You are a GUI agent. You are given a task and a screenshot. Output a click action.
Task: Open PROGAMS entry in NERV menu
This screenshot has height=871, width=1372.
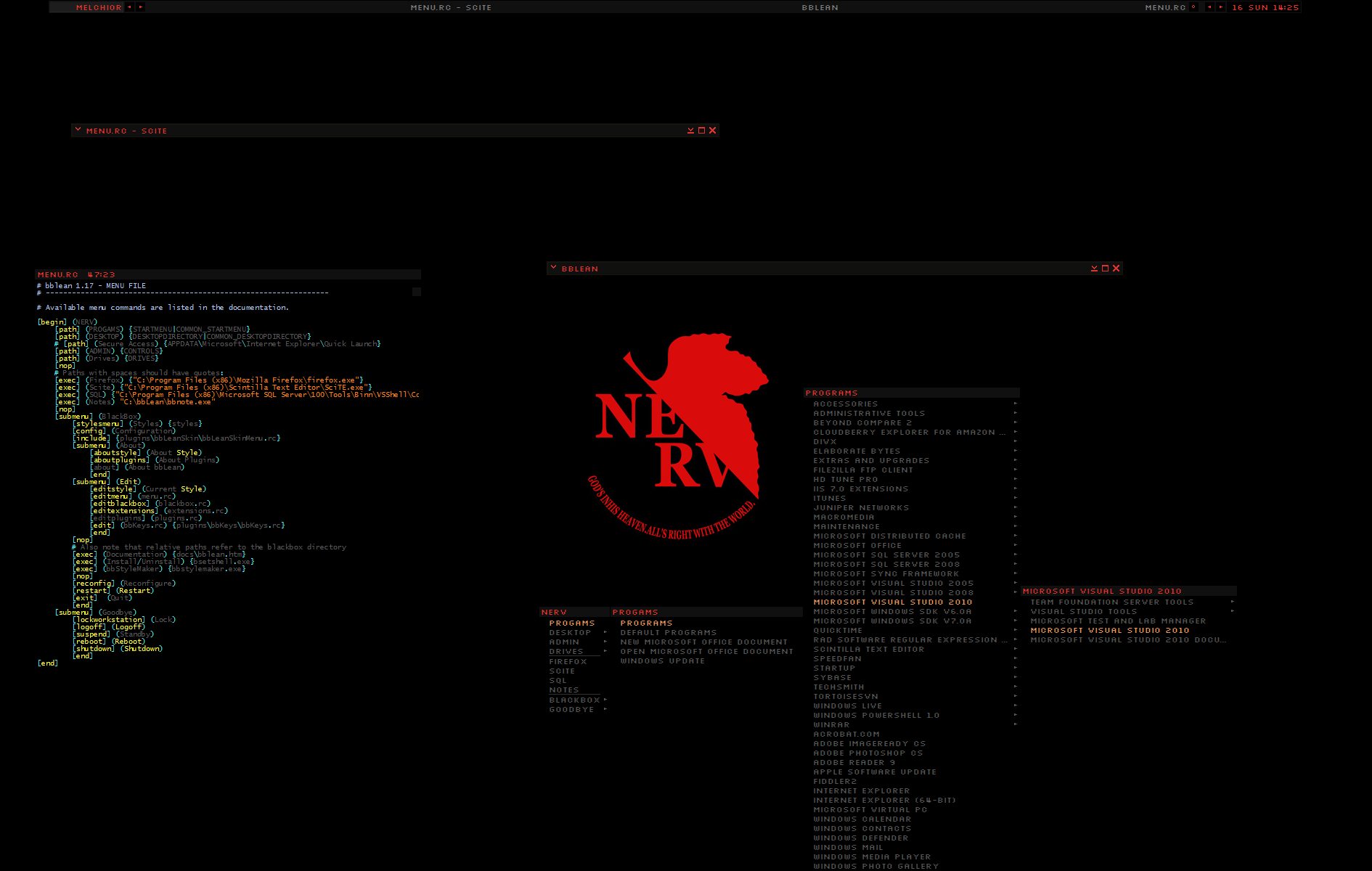(x=572, y=623)
